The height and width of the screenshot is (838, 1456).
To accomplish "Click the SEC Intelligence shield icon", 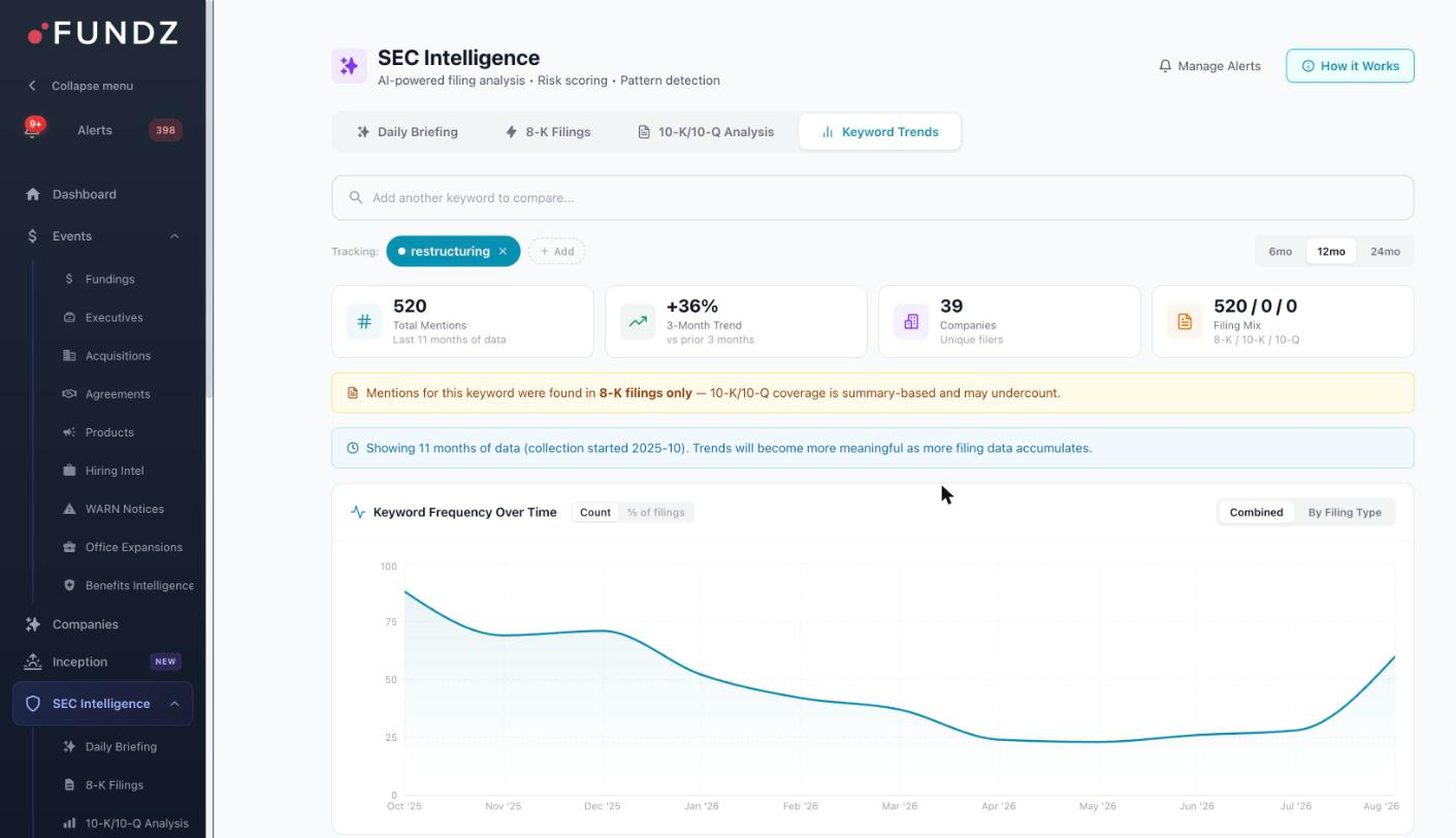I will [x=33, y=704].
